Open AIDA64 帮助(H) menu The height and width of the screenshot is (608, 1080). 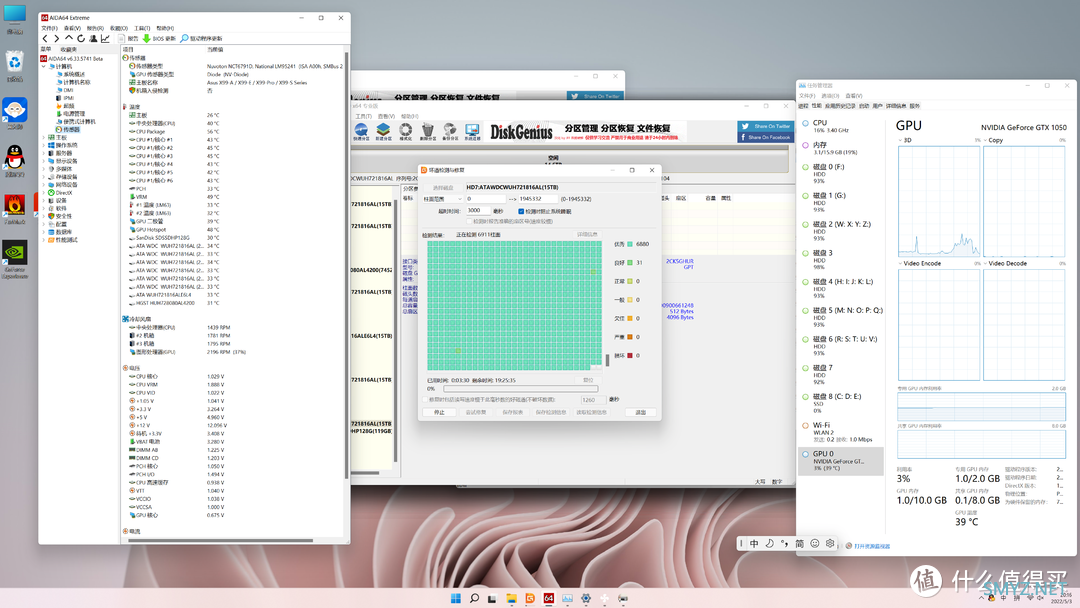pyautogui.click(x=165, y=28)
